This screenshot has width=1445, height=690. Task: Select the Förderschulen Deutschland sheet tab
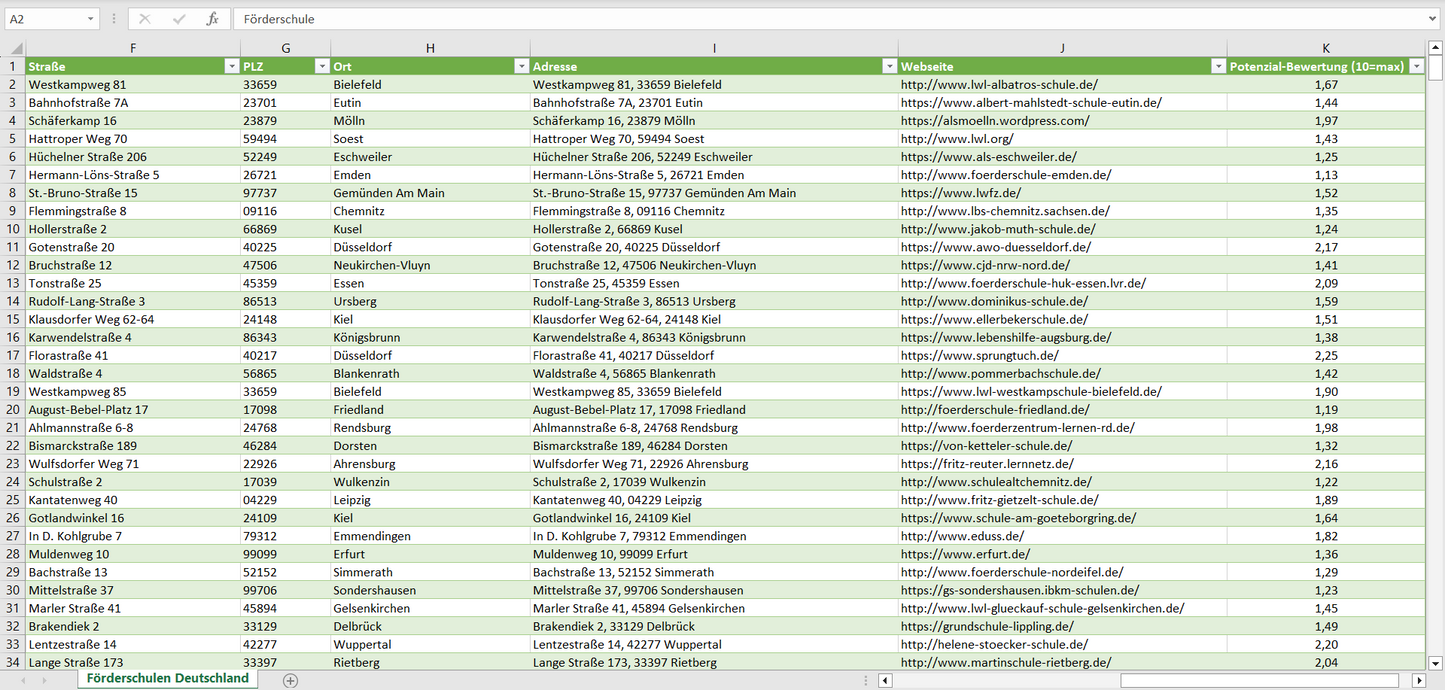pyautogui.click(x=167, y=678)
